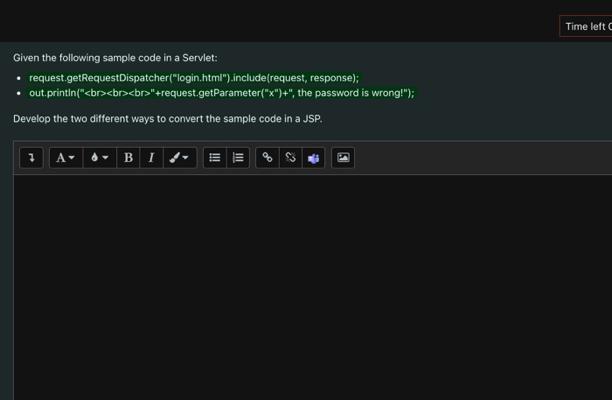Insert a hyperlink with the link icon
The width and height of the screenshot is (612, 400).
coord(267,158)
